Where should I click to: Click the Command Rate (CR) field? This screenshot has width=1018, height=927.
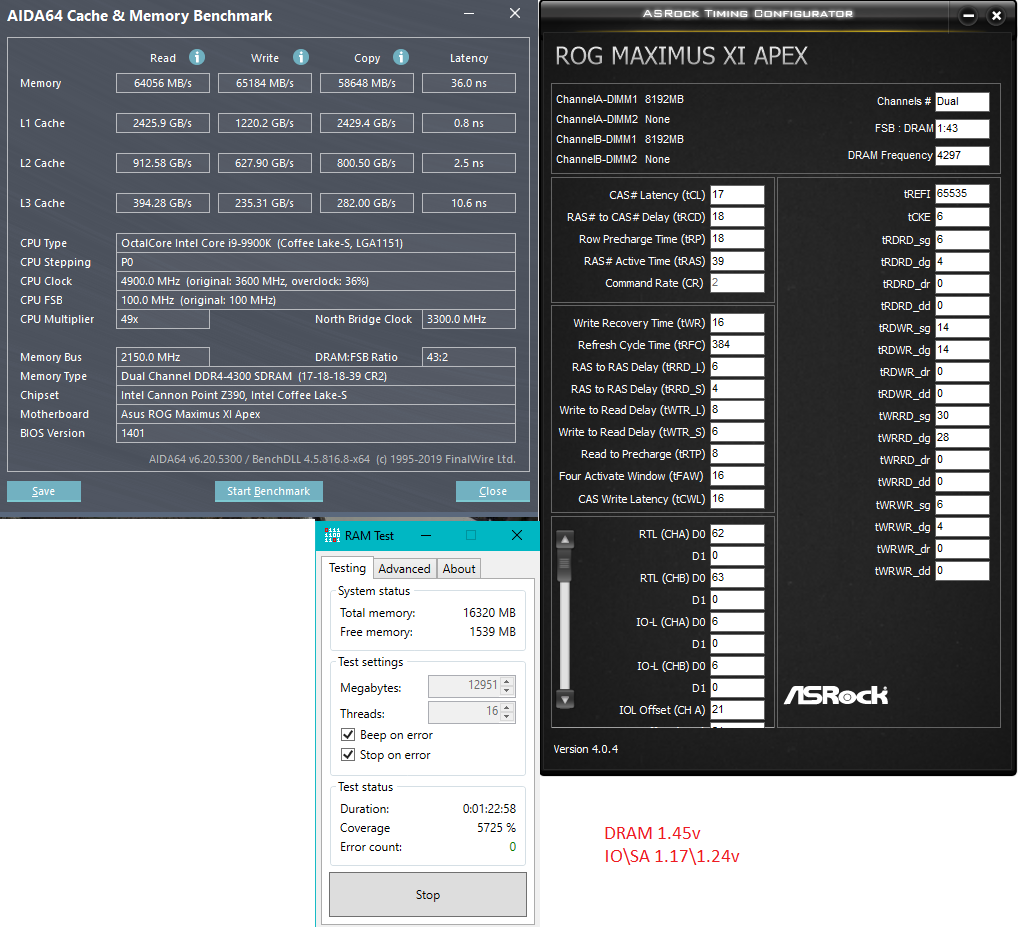tap(737, 283)
